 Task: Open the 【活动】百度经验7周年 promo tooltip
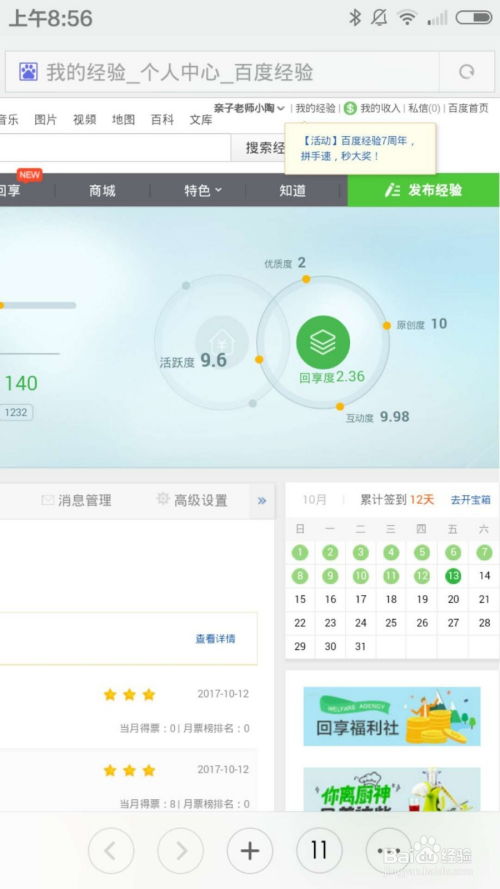tap(360, 149)
